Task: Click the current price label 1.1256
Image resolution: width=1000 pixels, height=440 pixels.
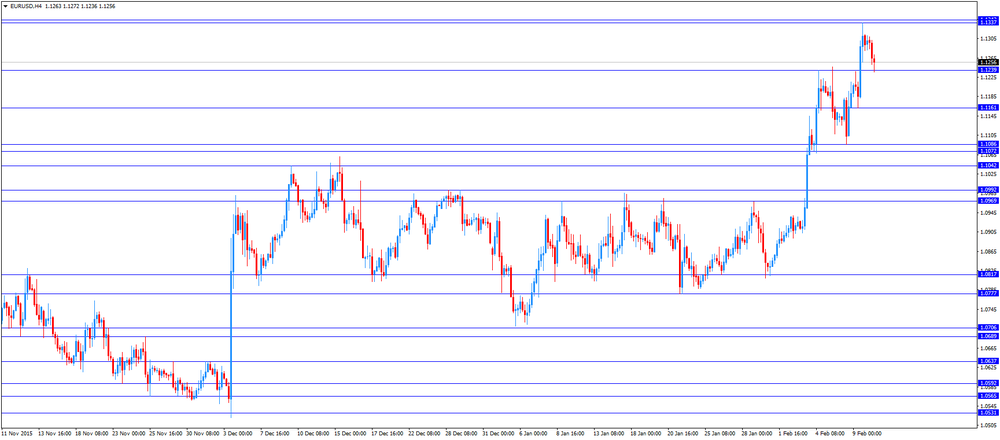Action: click(x=988, y=62)
